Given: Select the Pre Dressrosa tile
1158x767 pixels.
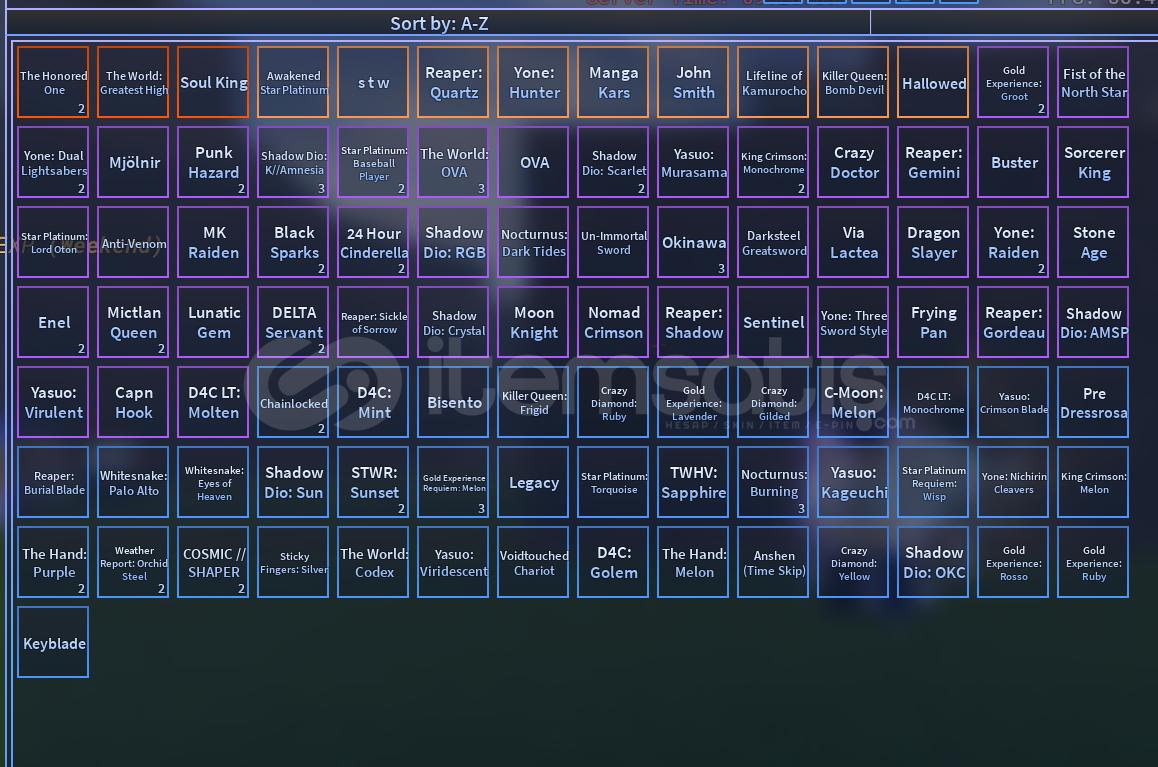Looking at the screenshot, I should click(1093, 402).
